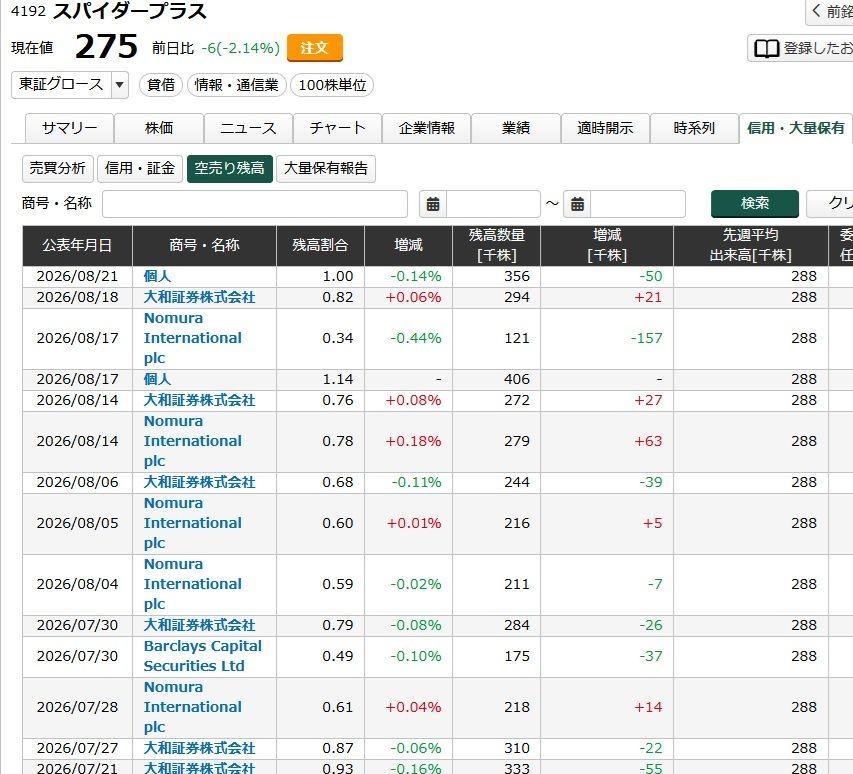Open Nomura International plc link dated 2026/08/04
This screenshot has width=853, height=774.
tap(193, 584)
